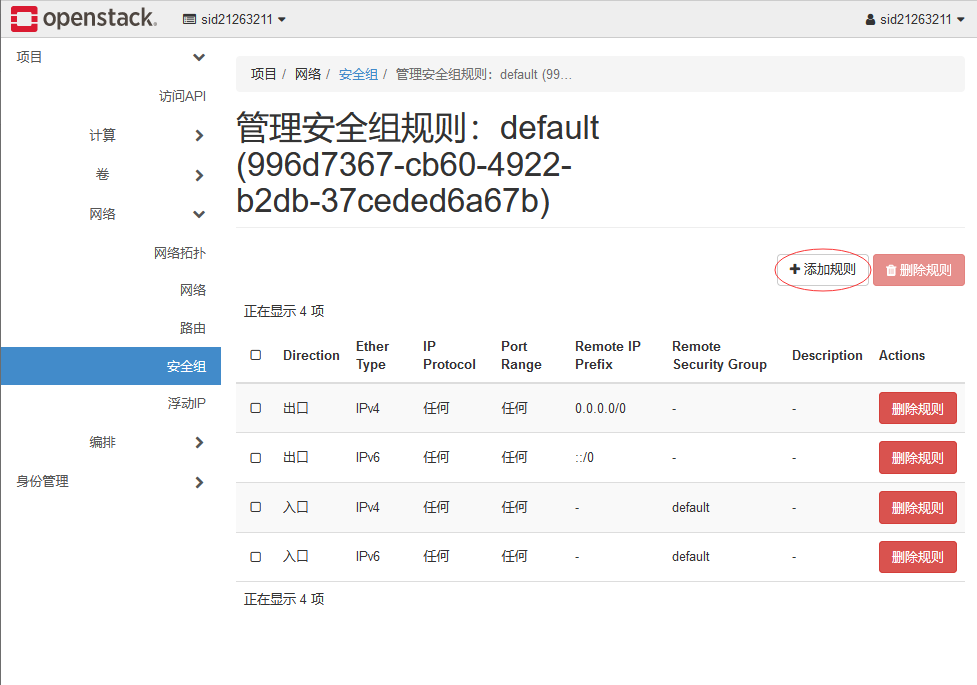The image size is (977, 685).
Task: Collapse the 项目 sidebar section
Action: pos(110,57)
